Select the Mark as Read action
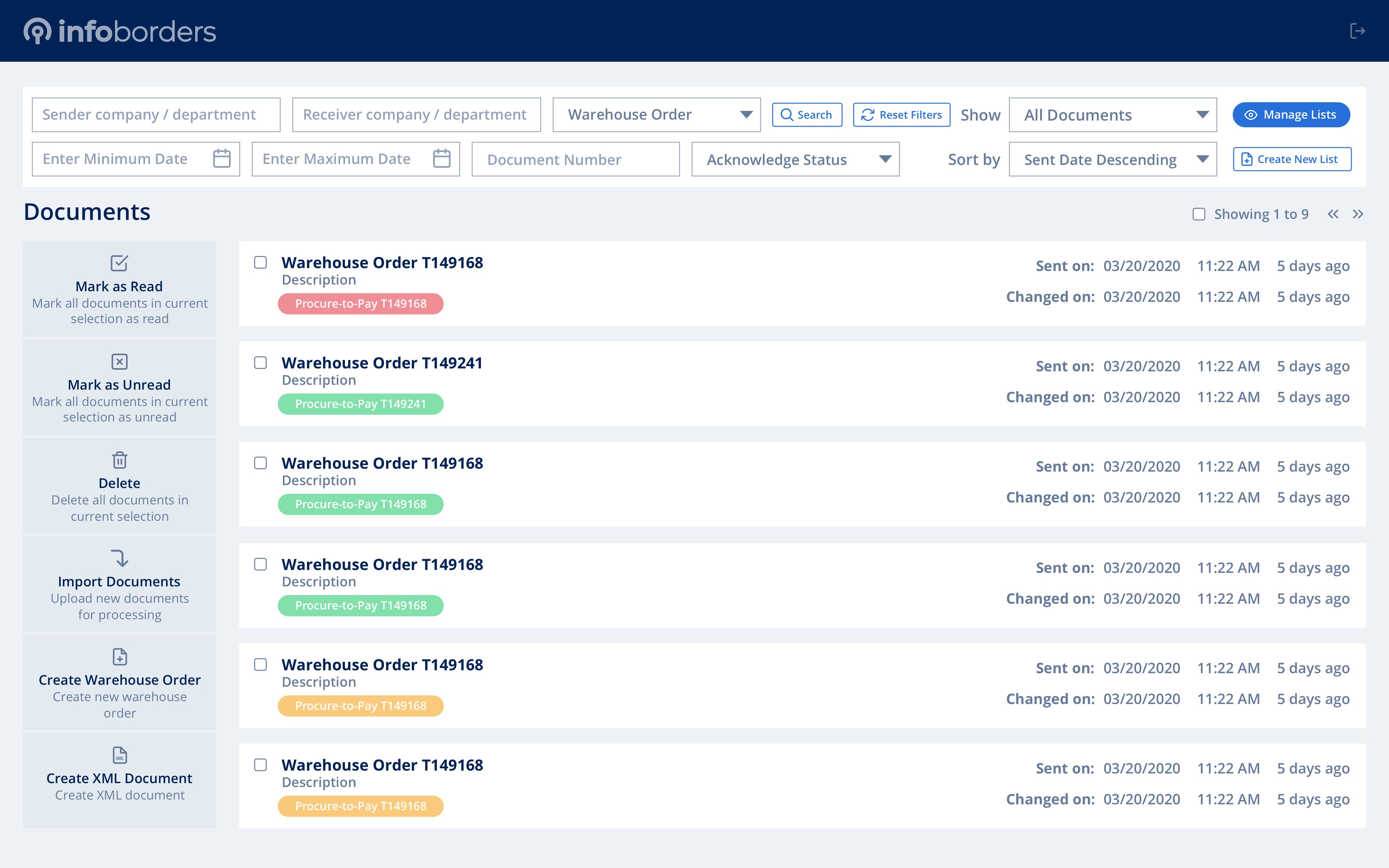 pos(119,289)
